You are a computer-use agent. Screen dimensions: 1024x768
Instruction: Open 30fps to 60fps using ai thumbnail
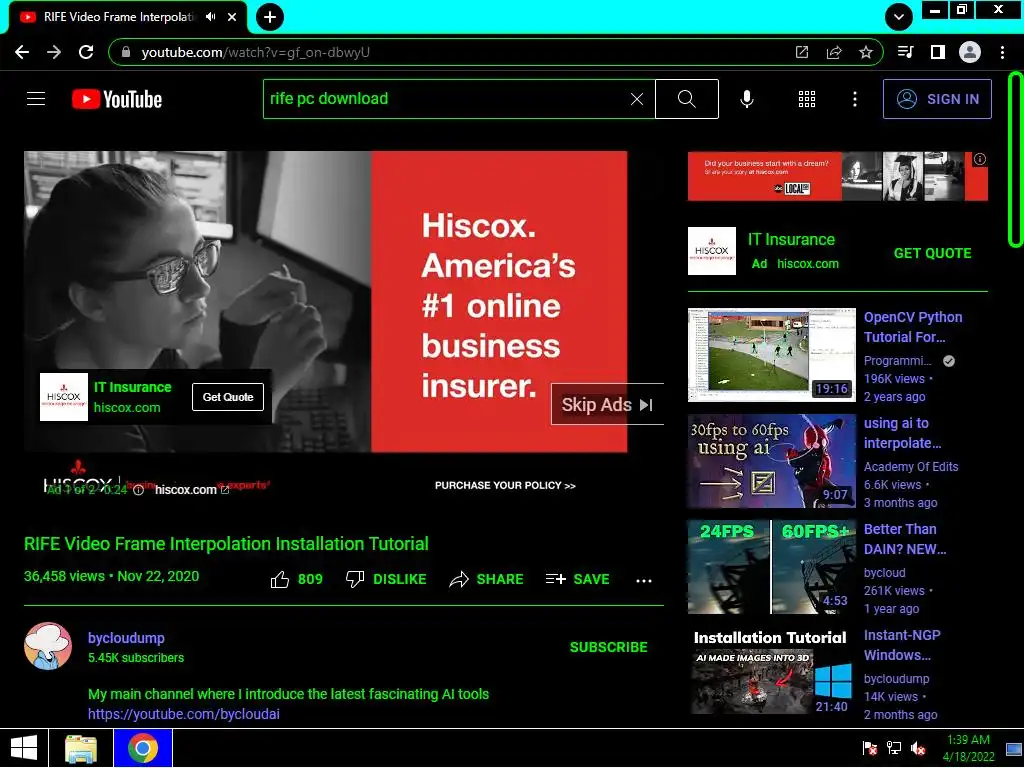[x=772, y=461]
